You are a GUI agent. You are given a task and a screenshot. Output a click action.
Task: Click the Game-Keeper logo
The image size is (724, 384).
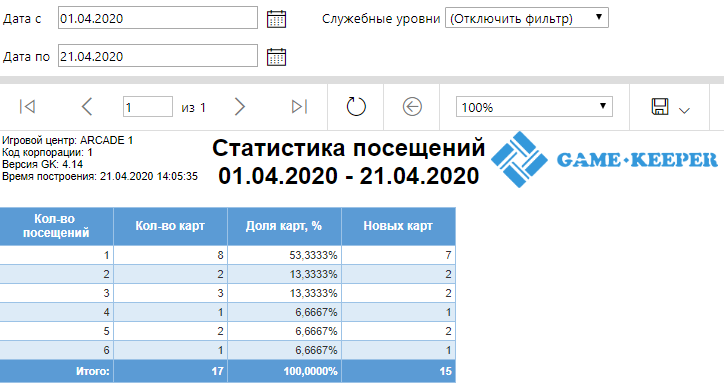(604, 160)
